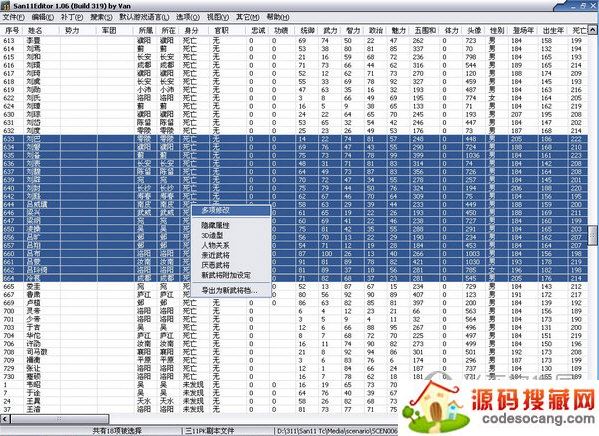
Task: Open the 默认游戏语言(L) menu
Action: pos(144,17)
